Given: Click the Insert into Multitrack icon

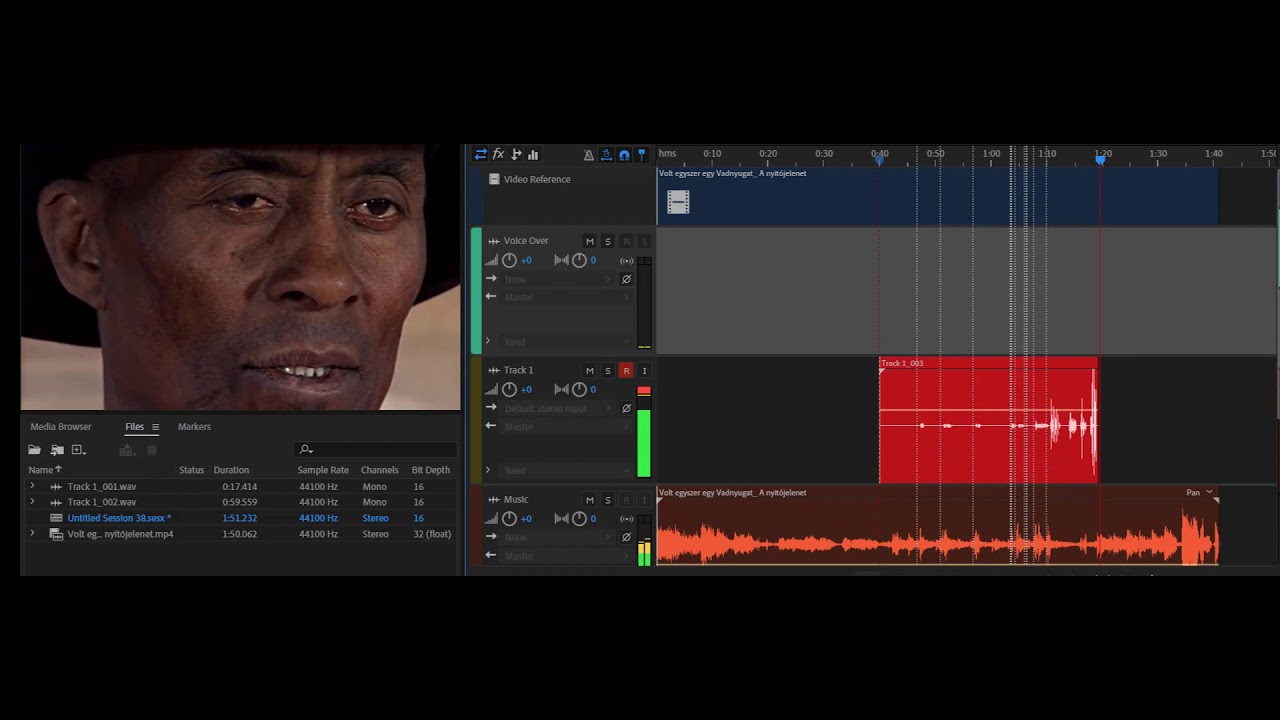Looking at the screenshot, I should coord(127,450).
